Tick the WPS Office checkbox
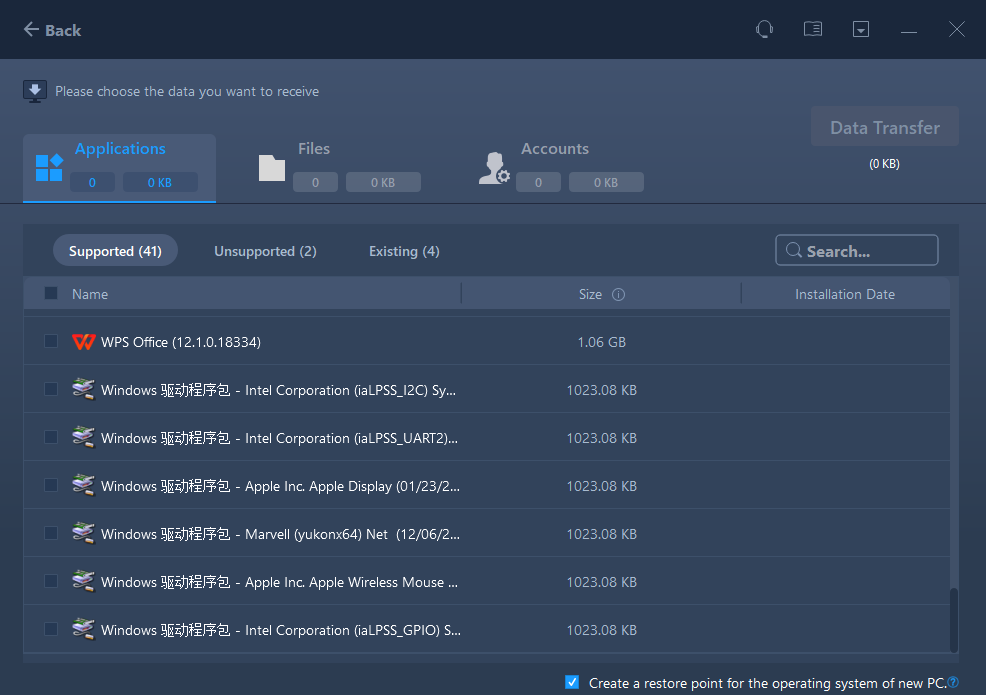The width and height of the screenshot is (986, 695). (51, 342)
